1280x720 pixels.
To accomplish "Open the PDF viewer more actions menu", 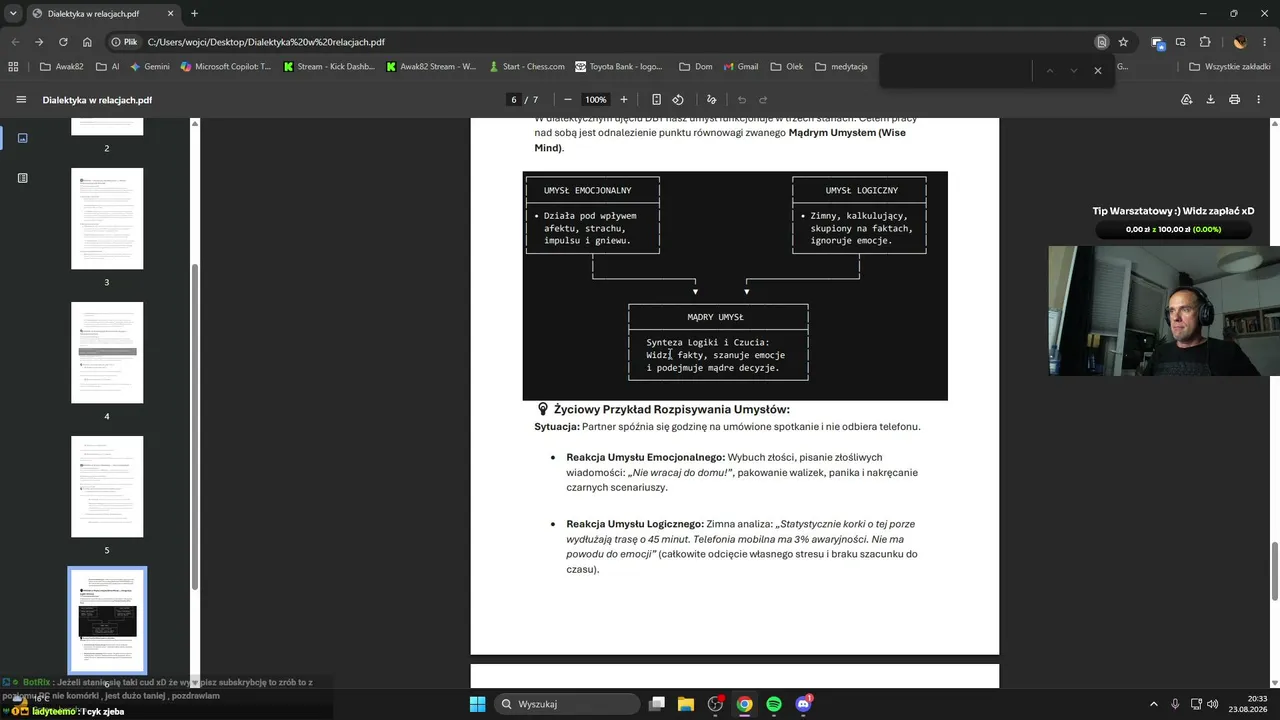I will pos(1258,100).
